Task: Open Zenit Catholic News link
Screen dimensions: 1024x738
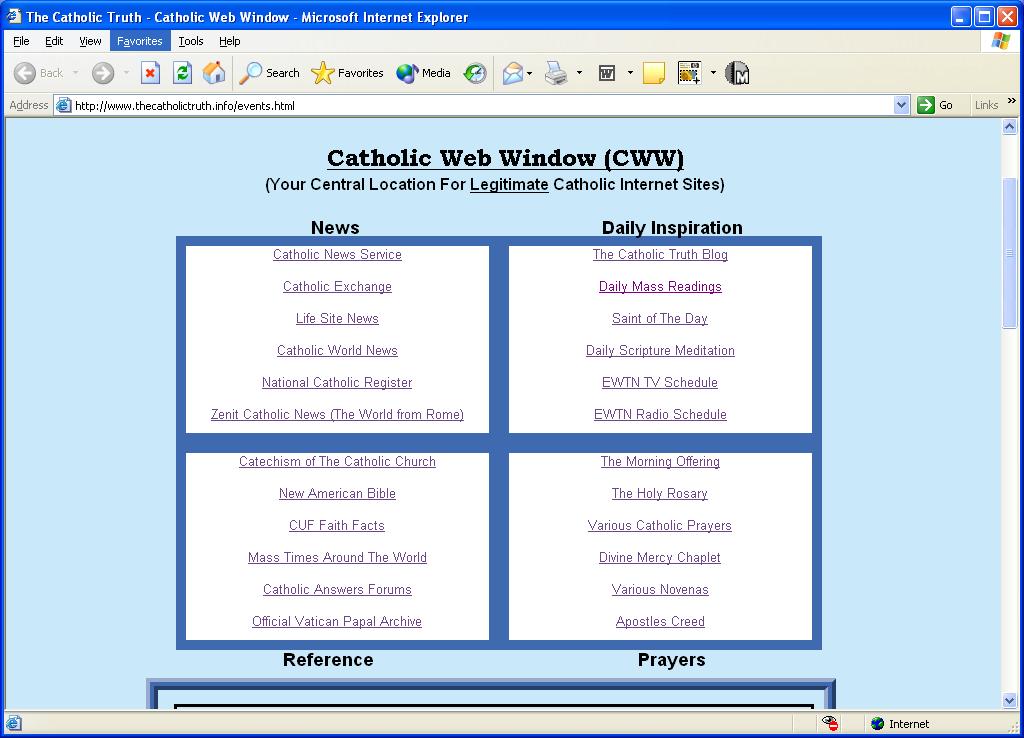Action: pyautogui.click(x=337, y=415)
